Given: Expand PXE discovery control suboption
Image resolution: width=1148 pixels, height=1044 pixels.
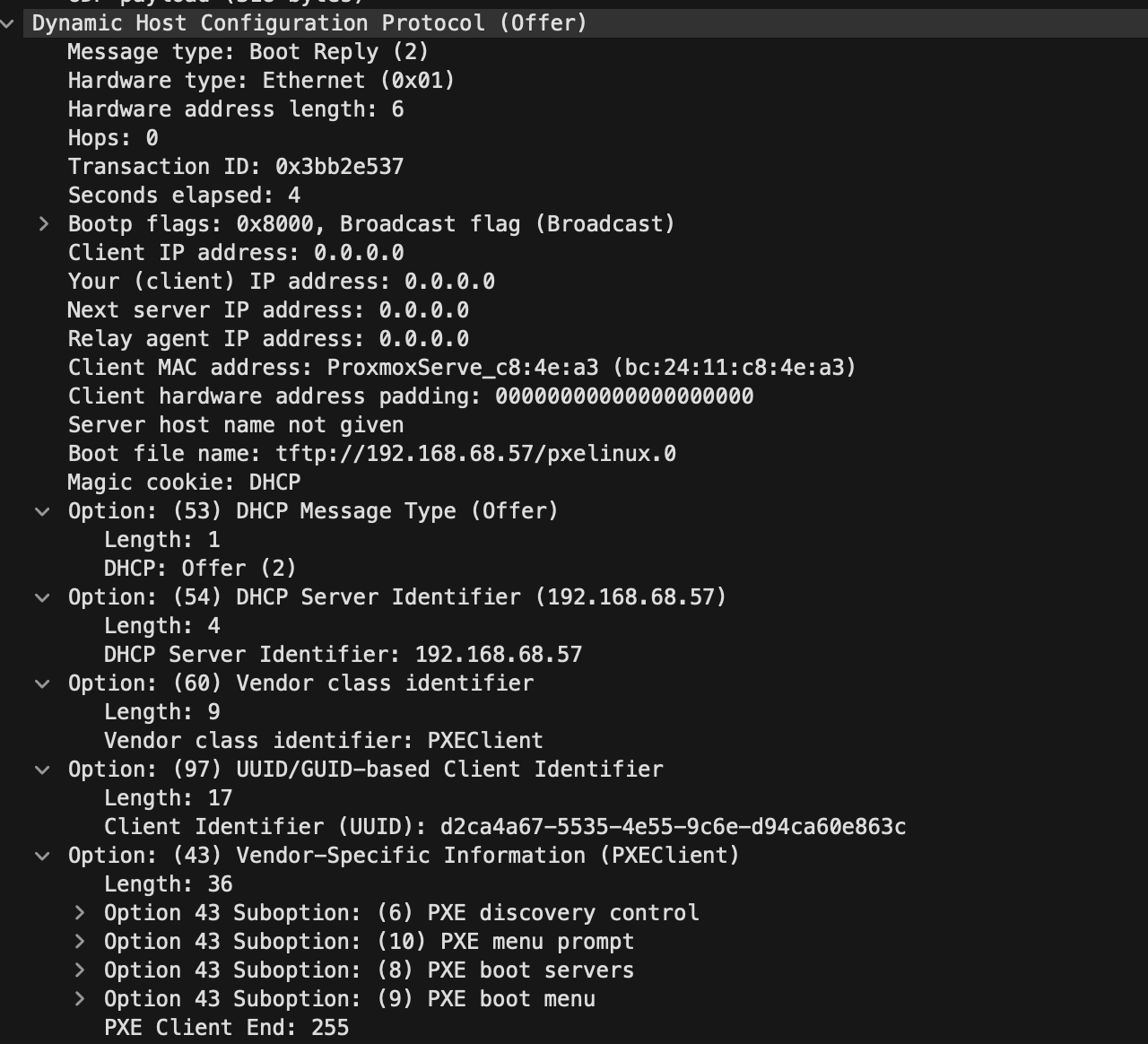Looking at the screenshot, I should pyautogui.click(x=80, y=913).
